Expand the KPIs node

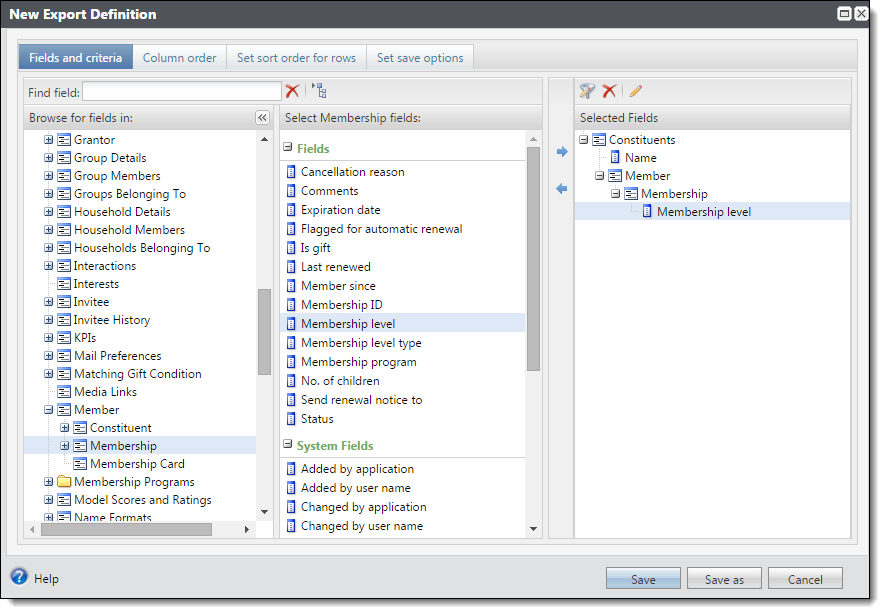49,337
